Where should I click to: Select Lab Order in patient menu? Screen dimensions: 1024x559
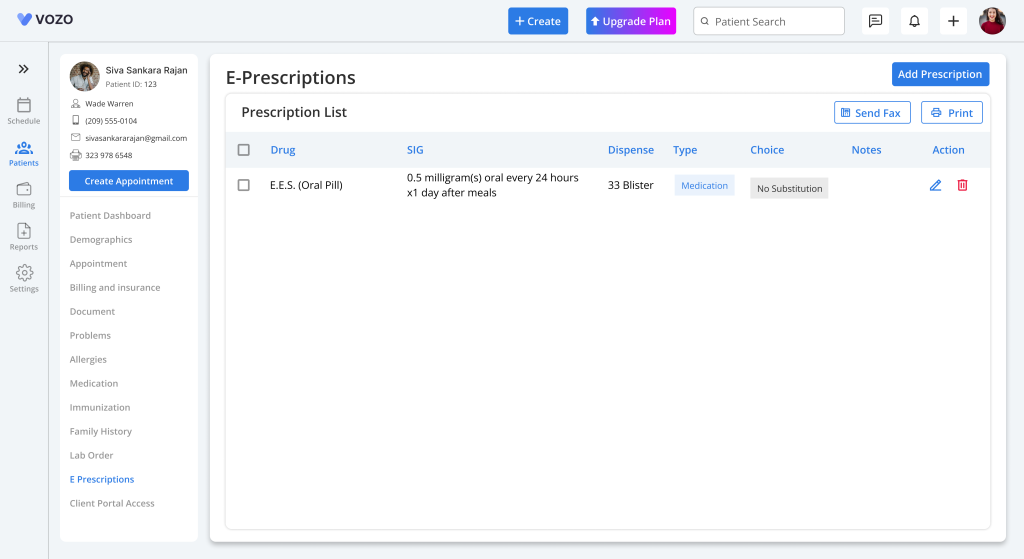(91, 456)
